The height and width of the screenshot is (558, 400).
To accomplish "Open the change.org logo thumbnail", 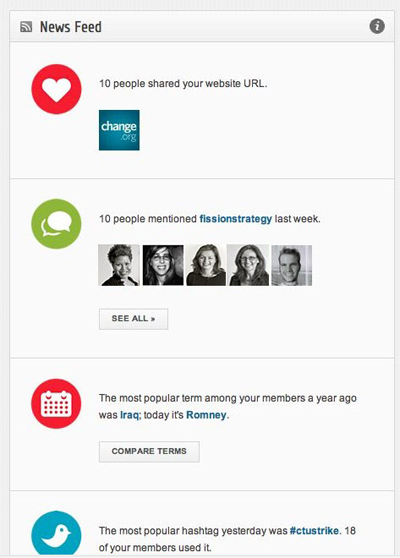I will click(119, 130).
